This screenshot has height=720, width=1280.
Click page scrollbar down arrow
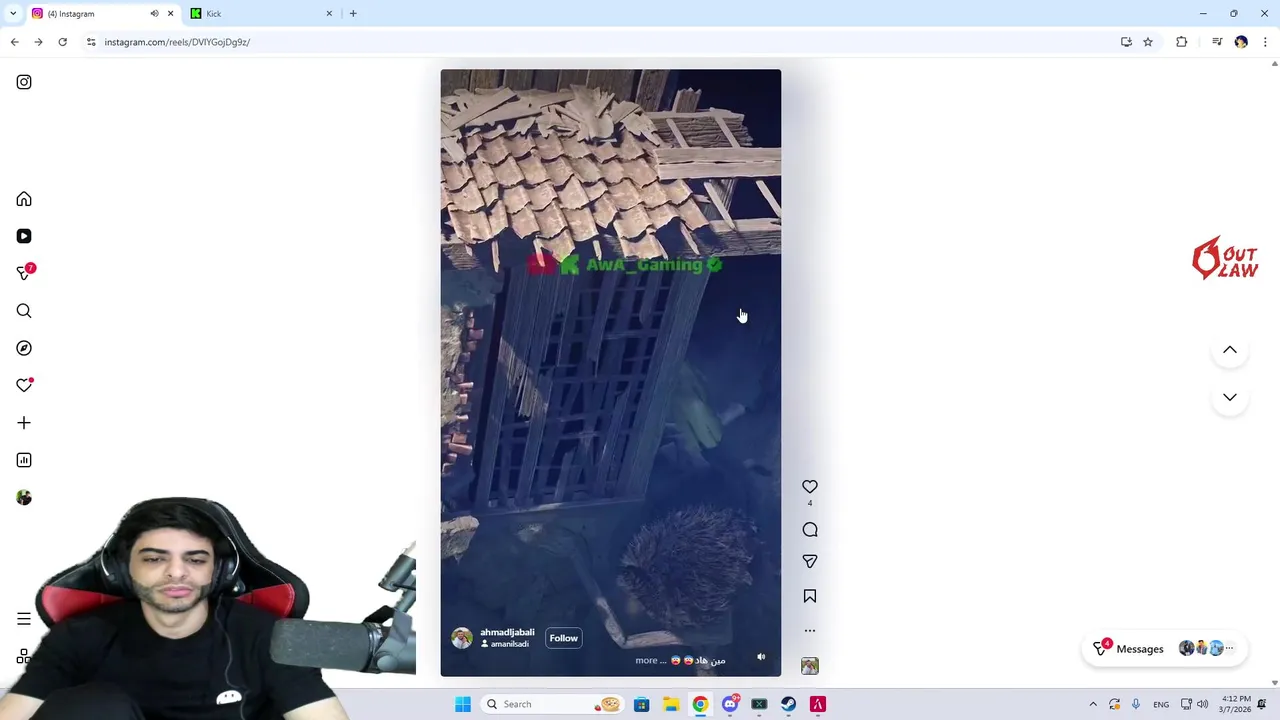point(1274,683)
